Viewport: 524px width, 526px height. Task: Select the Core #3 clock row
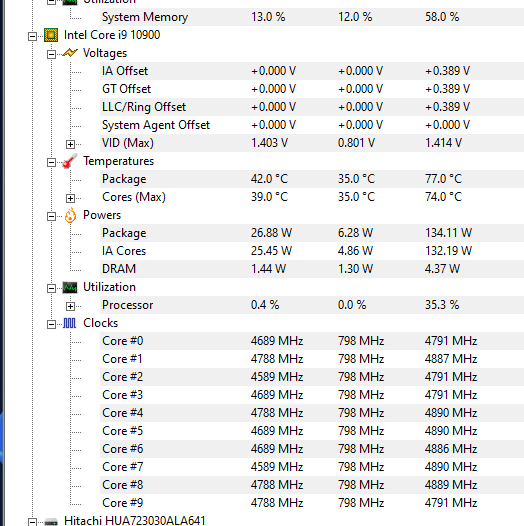tap(312, 395)
